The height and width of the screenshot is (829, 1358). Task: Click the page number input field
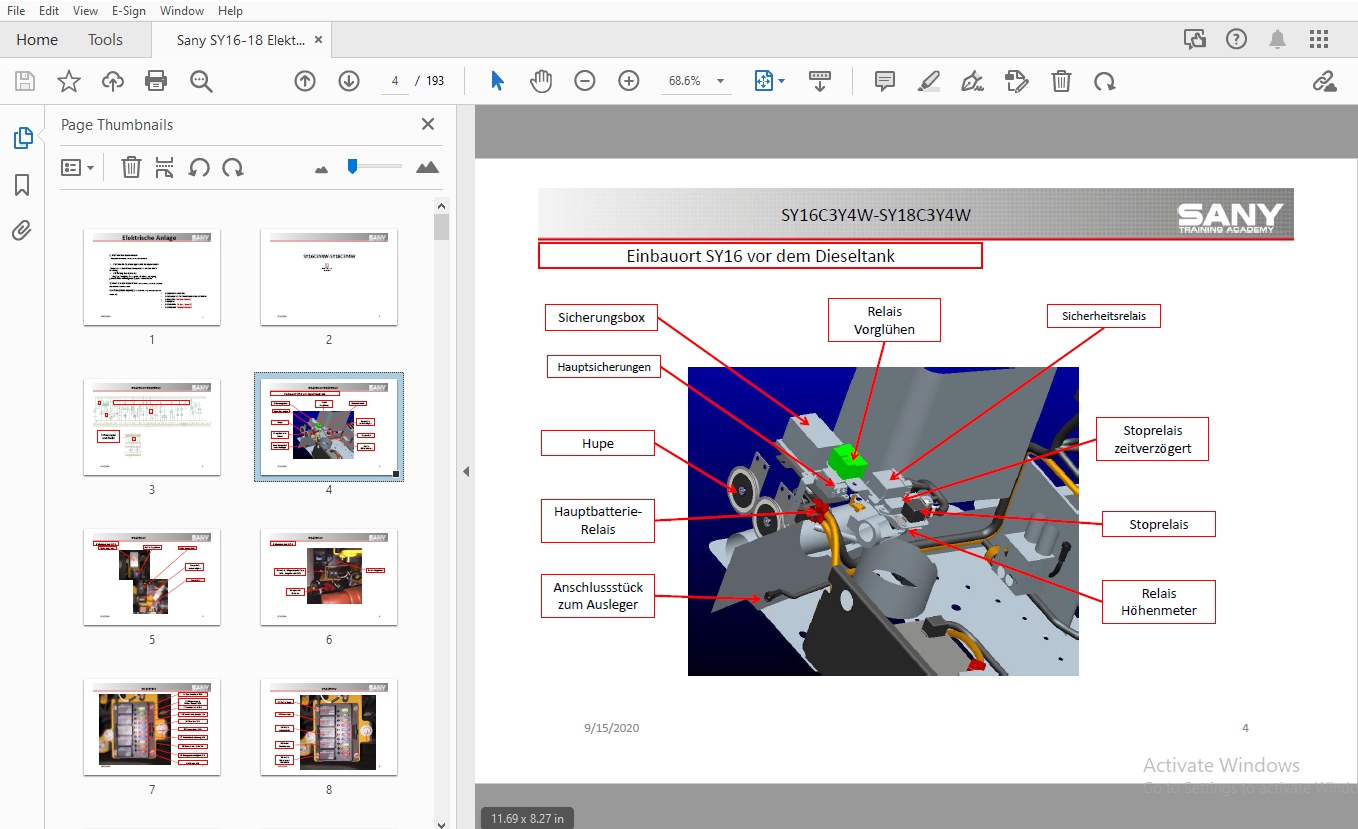[x=396, y=81]
